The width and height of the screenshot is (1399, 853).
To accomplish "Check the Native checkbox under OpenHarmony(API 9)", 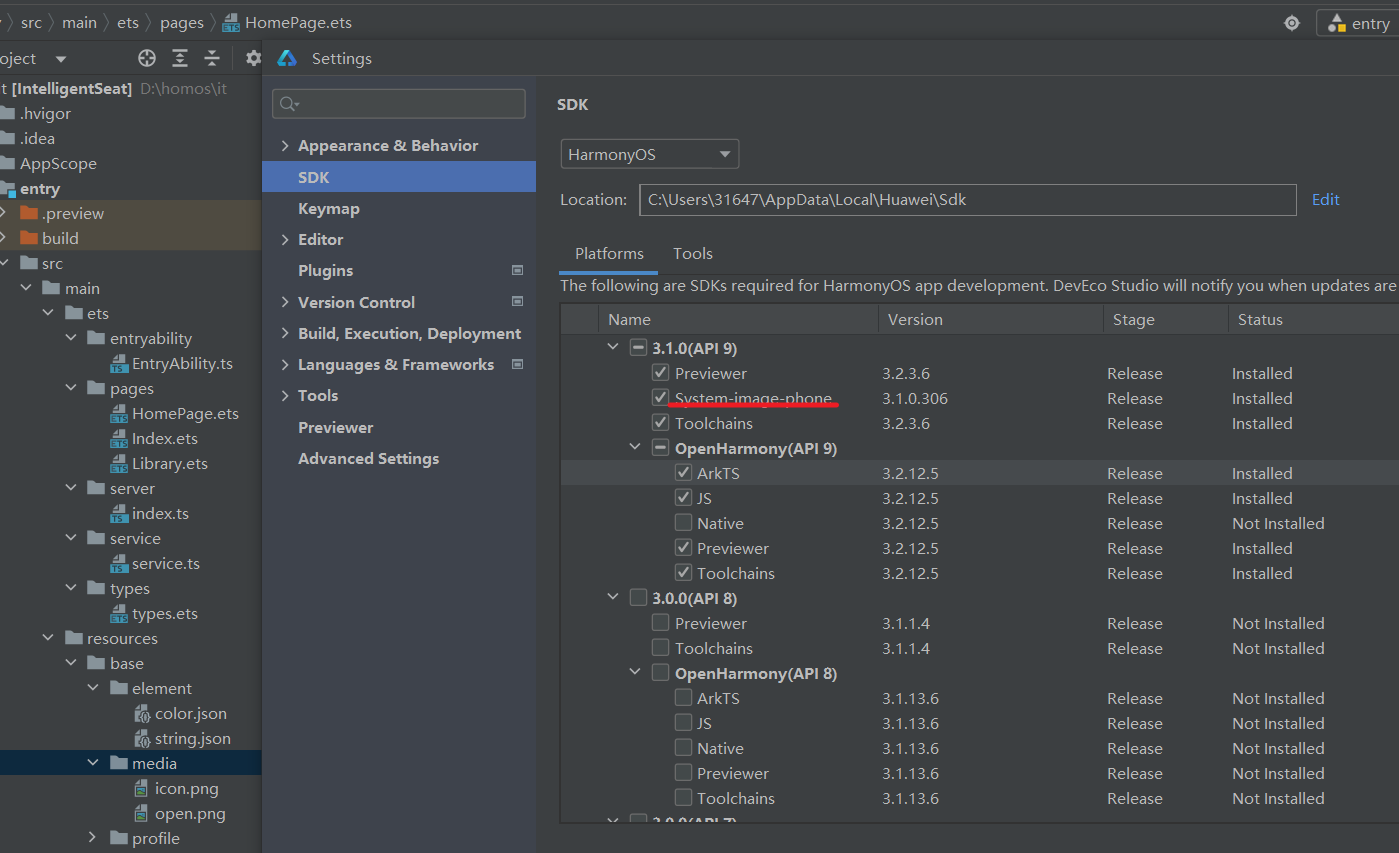I will 683,523.
